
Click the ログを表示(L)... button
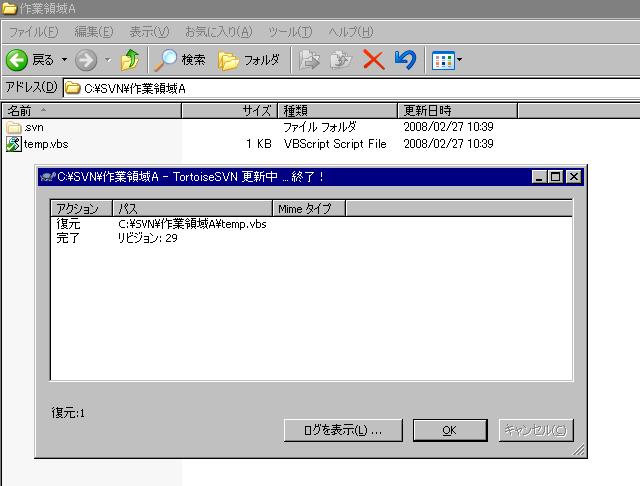click(x=343, y=430)
